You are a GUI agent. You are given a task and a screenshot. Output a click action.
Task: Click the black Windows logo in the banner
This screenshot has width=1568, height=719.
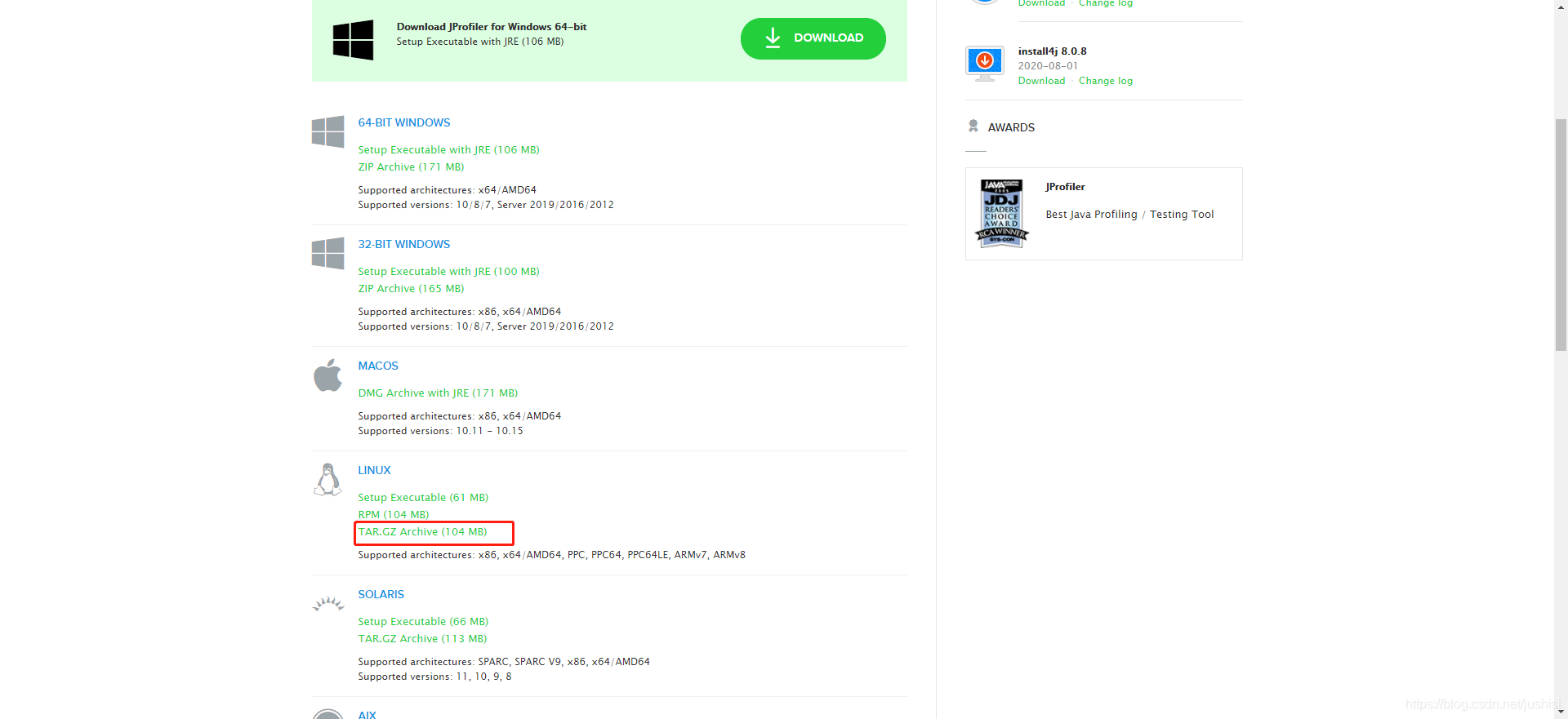[x=353, y=40]
